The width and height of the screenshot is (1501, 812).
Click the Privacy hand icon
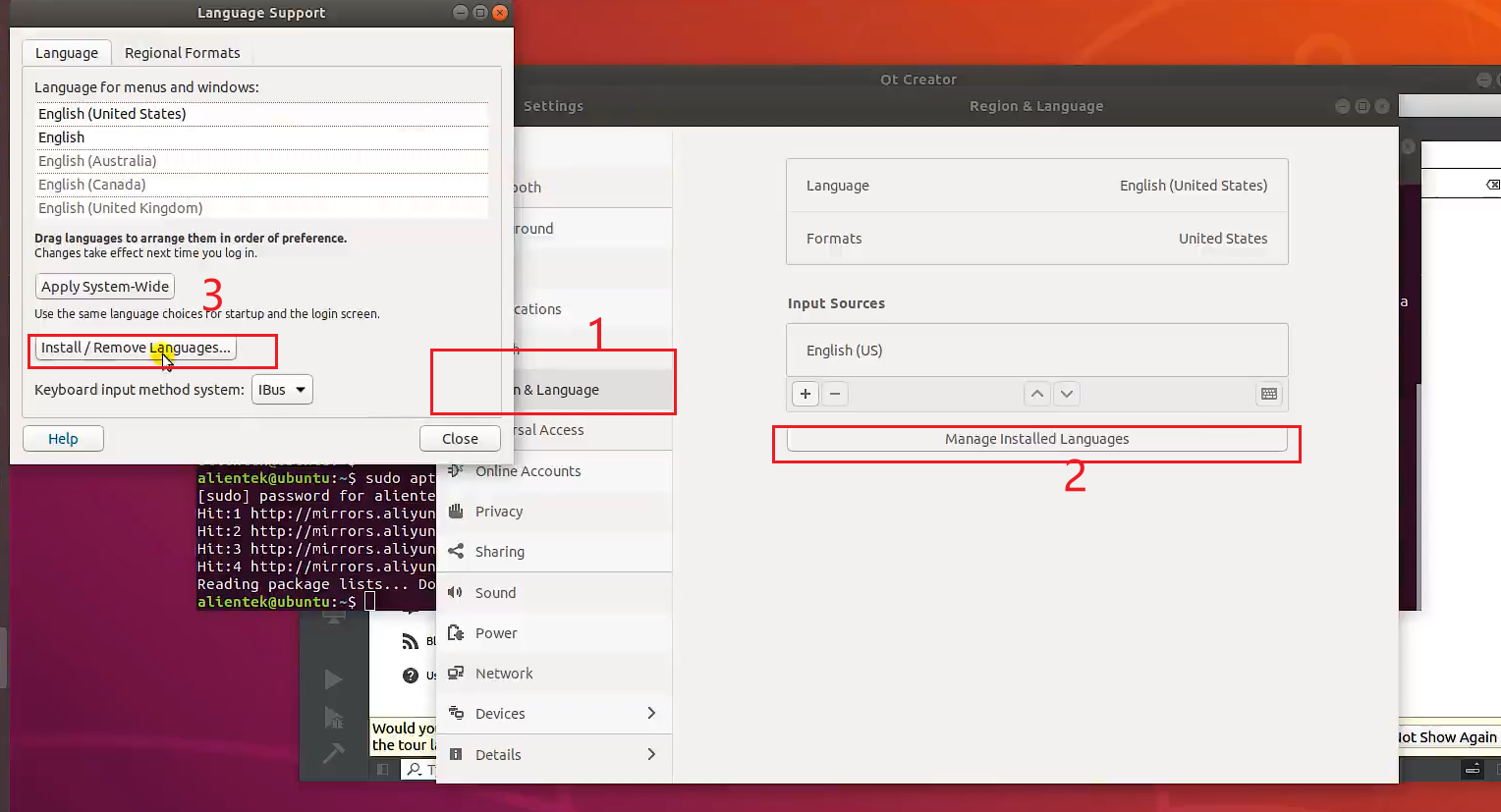click(456, 512)
